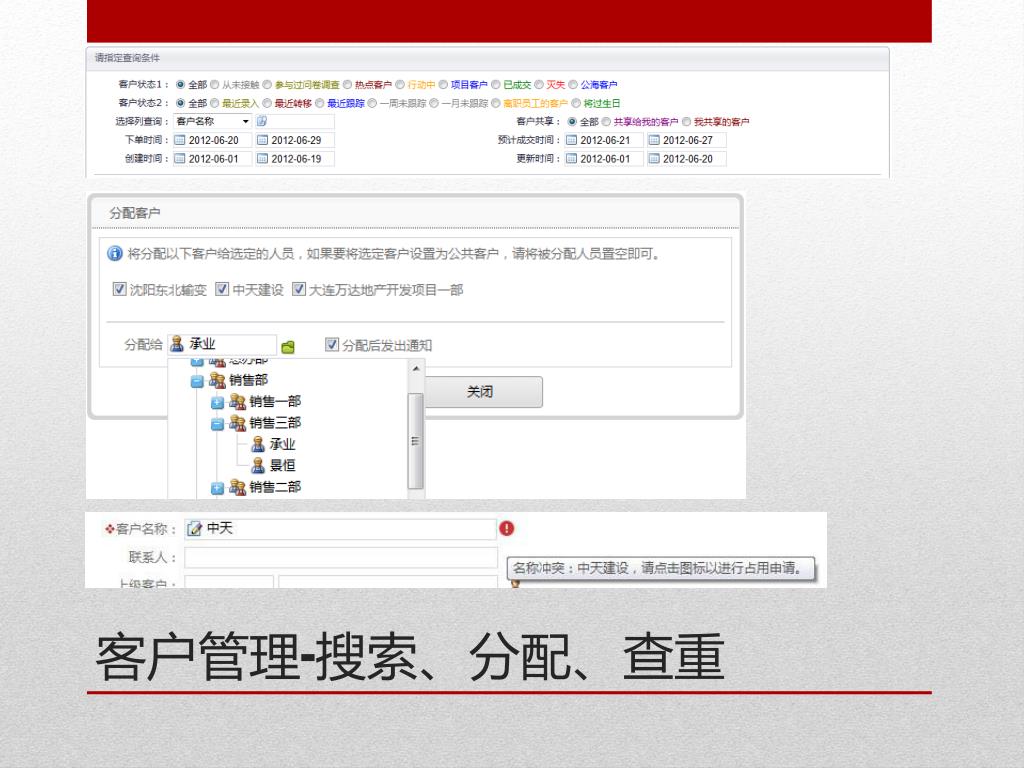
Task: Click the 销售部 department group icon
Action: [x=217, y=380]
